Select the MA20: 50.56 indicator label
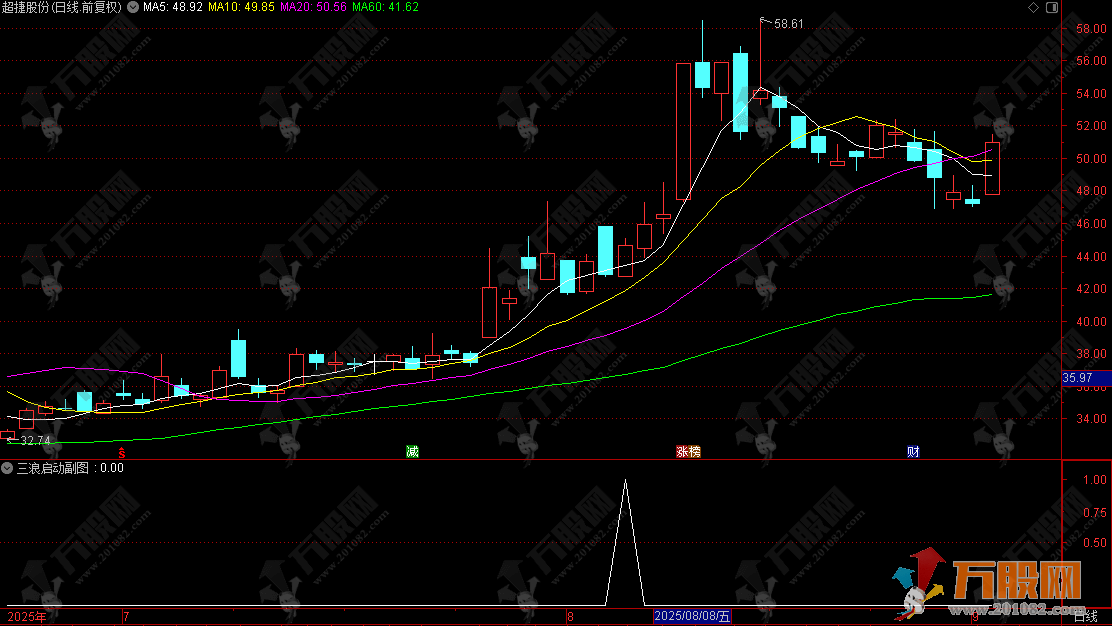 (313, 7)
